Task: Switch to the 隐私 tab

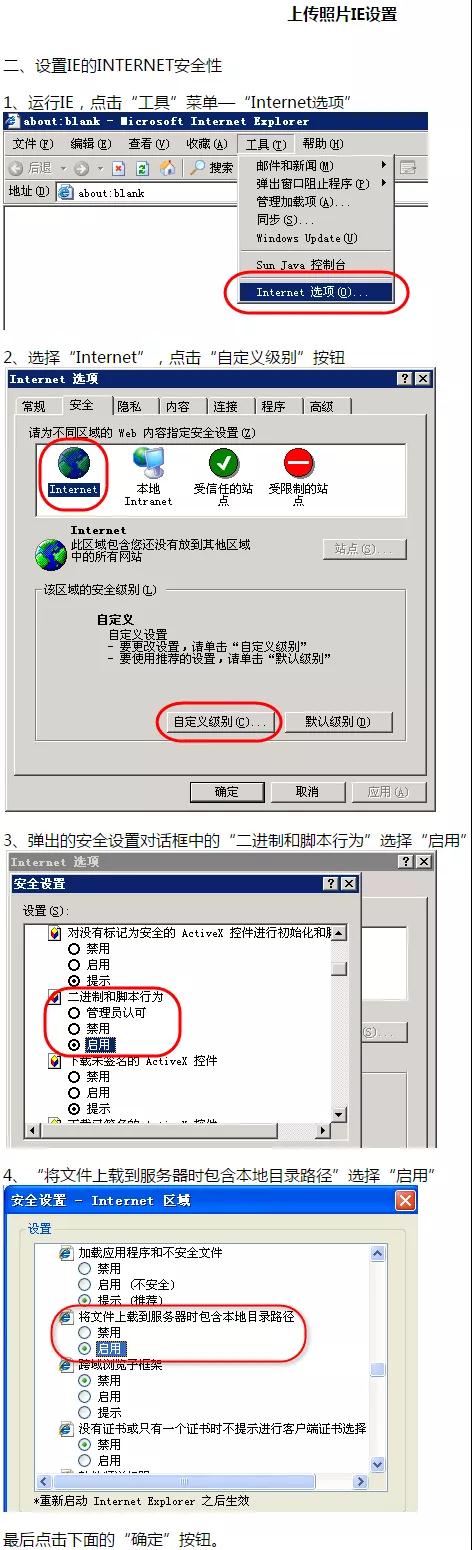Action: (x=129, y=406)
